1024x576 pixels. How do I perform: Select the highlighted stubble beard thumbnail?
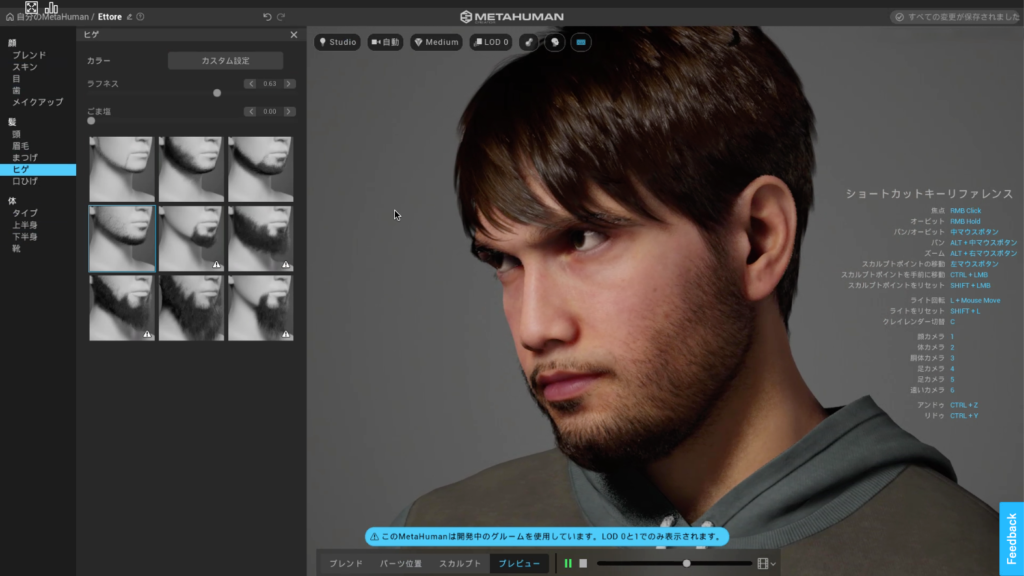click(122, 238)
